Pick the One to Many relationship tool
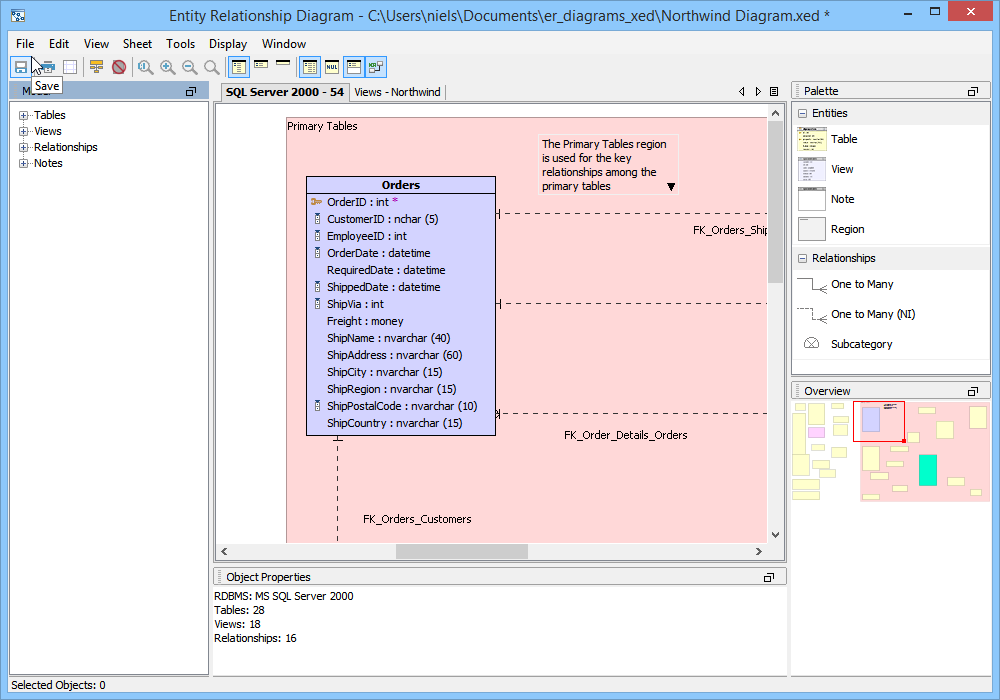The width and height of the screenshot is (1000, 700). point(861,285)
